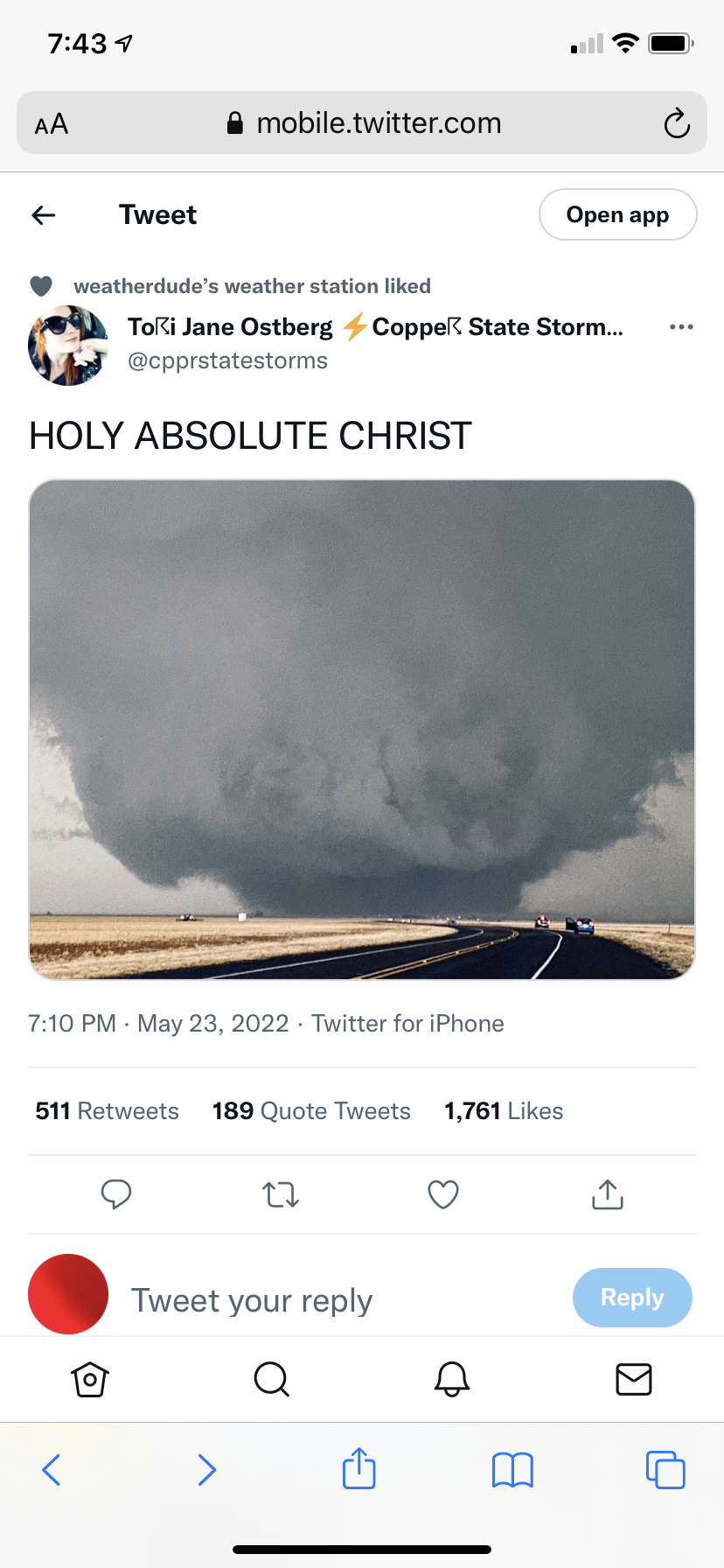
Task: Open Safari AA text size menu
Action: tap(52, 124)
